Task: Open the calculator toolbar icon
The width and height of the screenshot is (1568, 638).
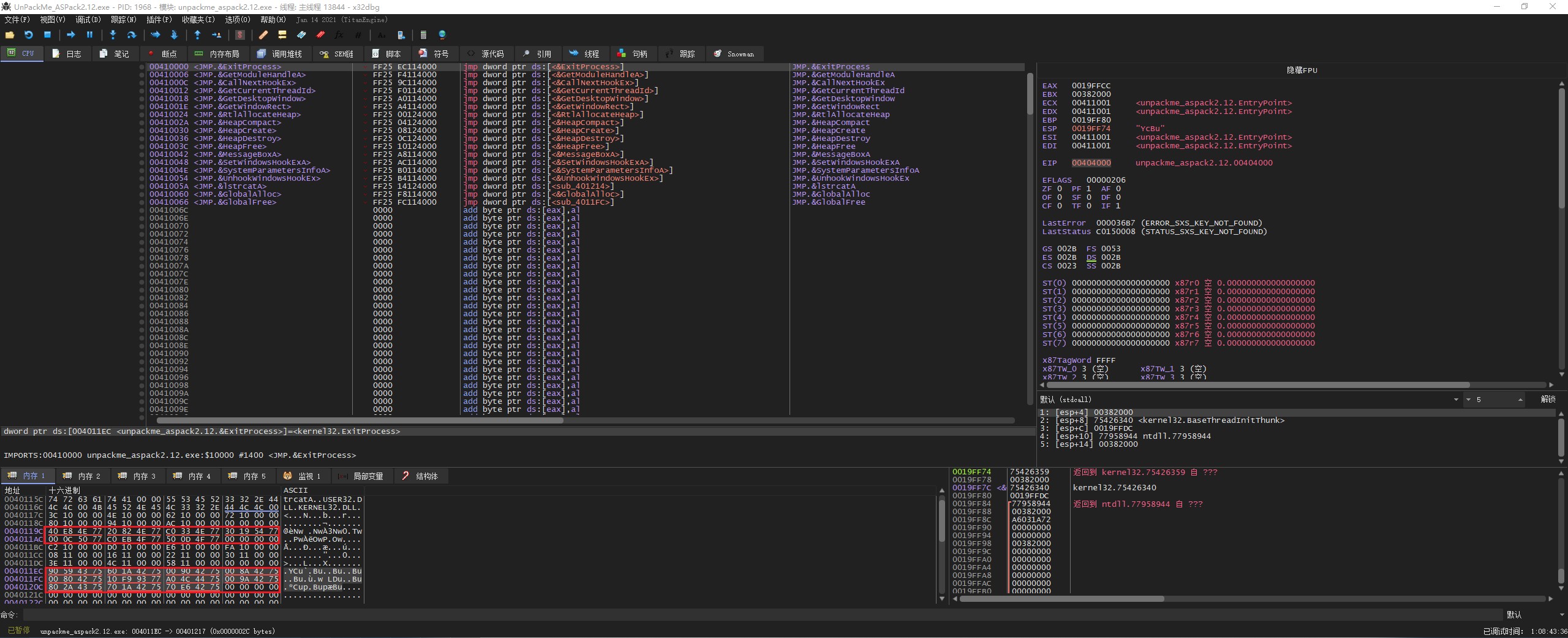Action: point(423,35)
